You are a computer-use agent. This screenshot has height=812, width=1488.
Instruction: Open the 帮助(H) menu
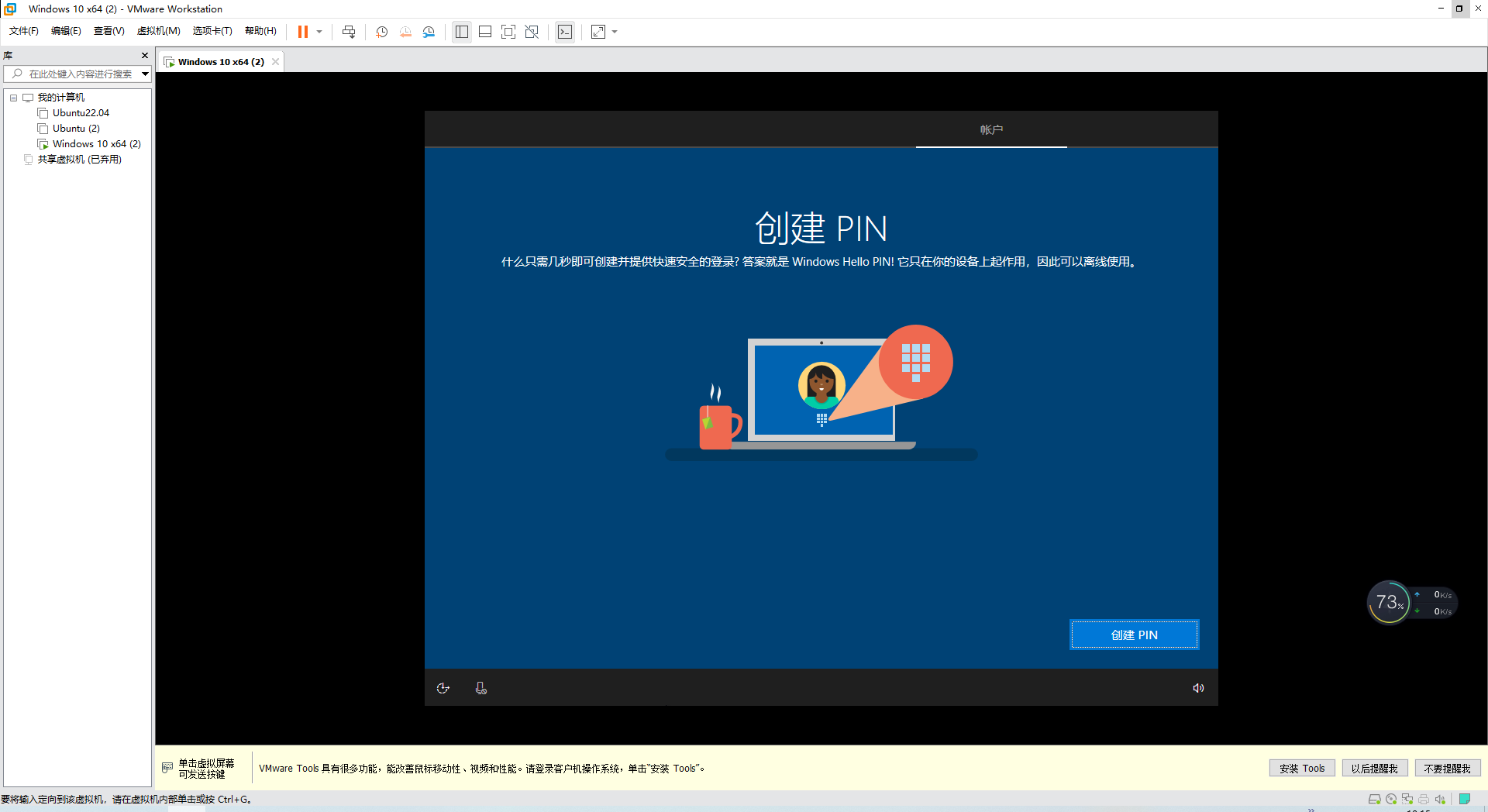(260, 31)
